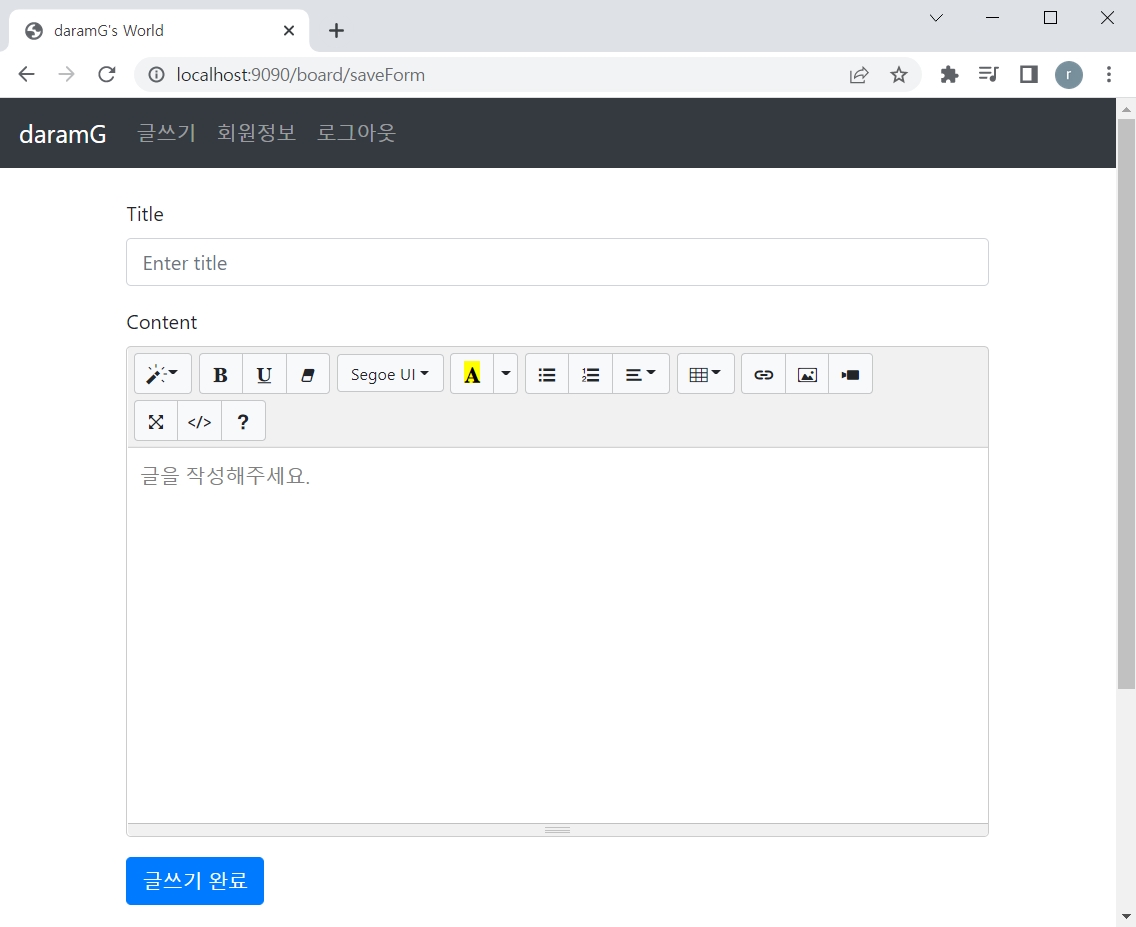Open the Segoe UI font family dropdown

point(390,374)
